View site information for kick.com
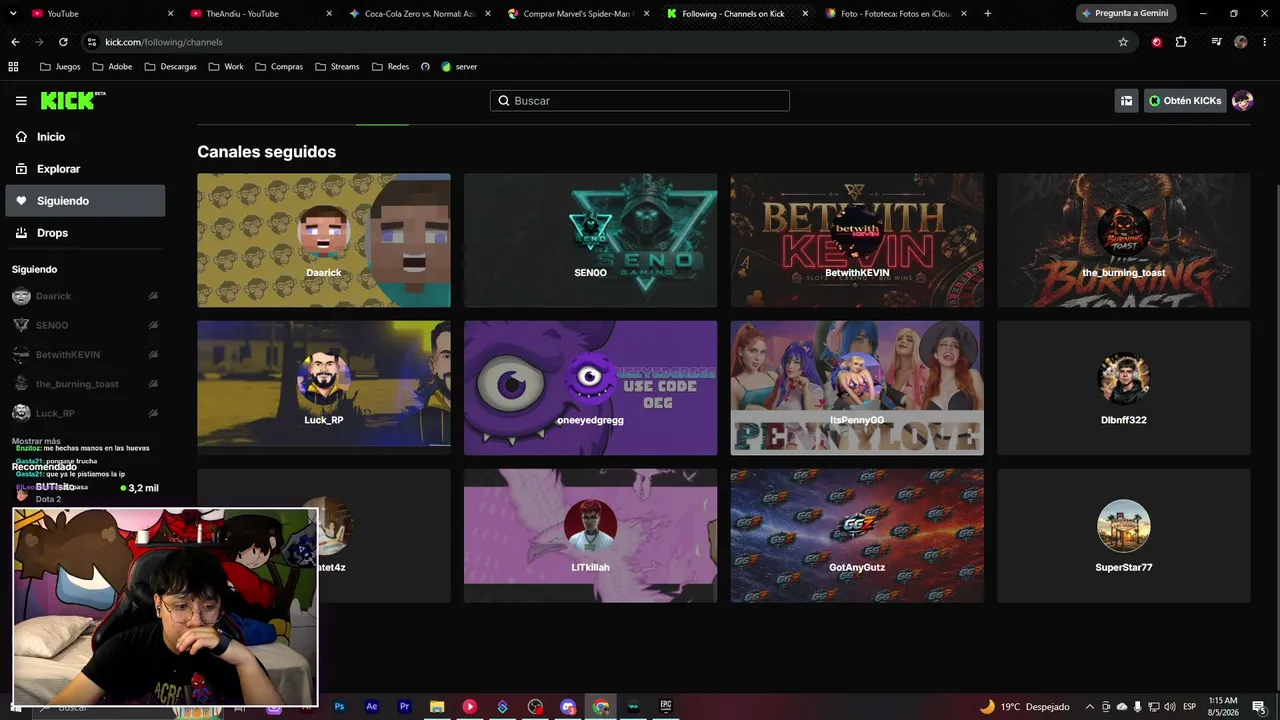Screen dimensions: 1280x720 pyautogui.click(x=92, y=42)
